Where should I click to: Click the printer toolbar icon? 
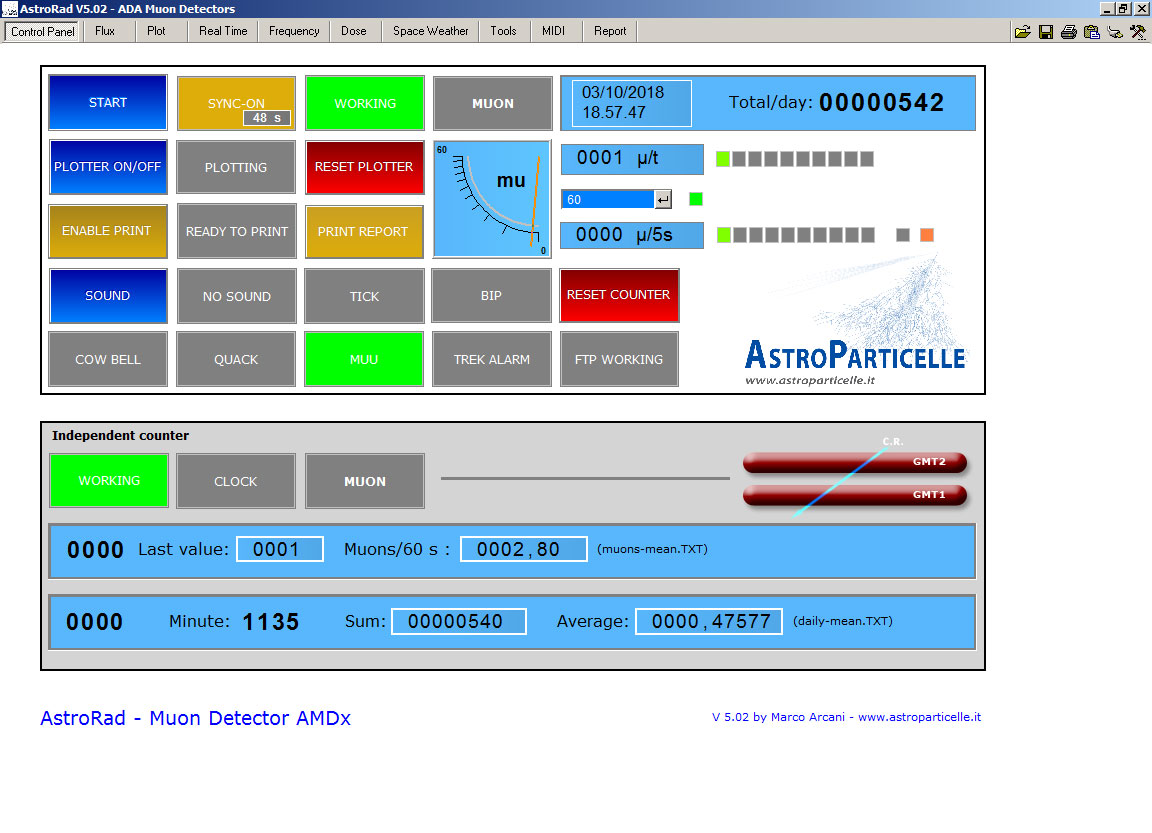[1068, 31]
